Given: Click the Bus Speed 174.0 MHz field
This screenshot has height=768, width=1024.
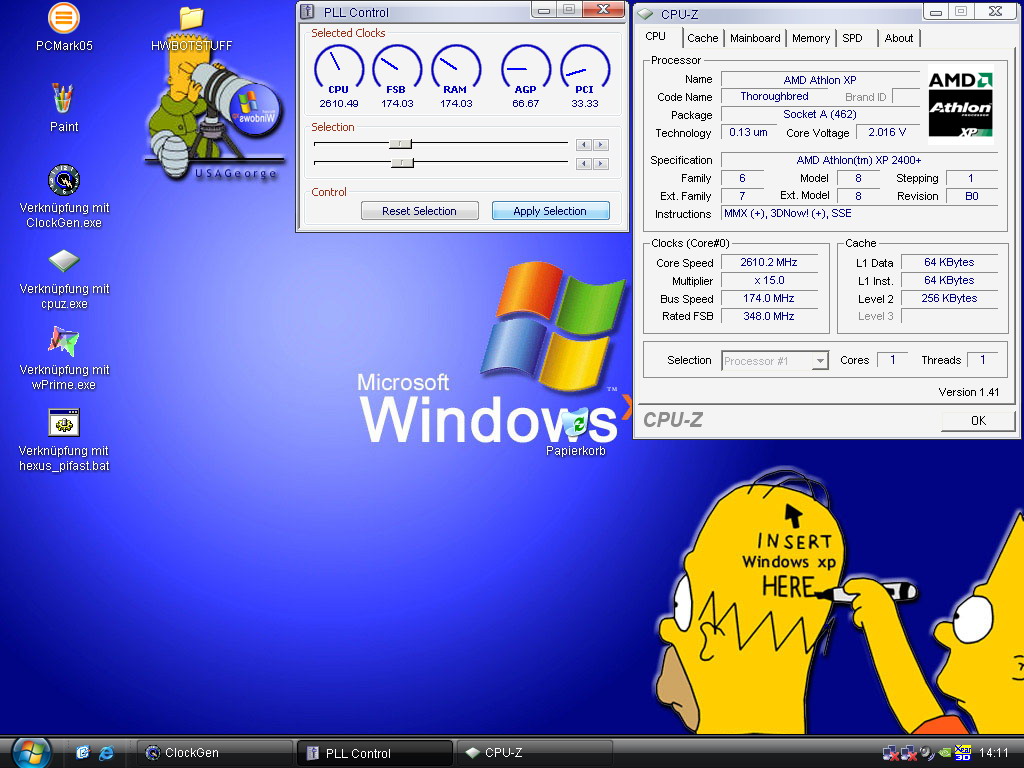Looking at the screenshot, I should [769, 298].
